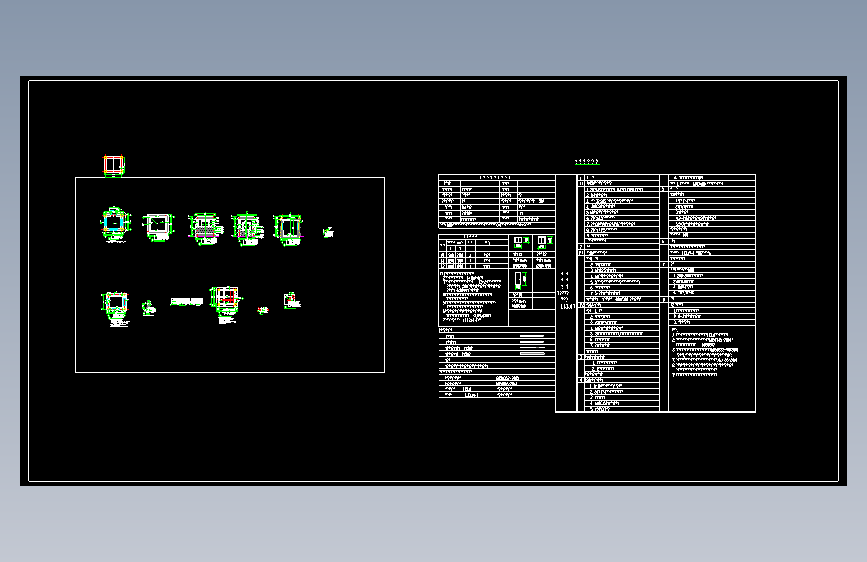Select the red-and-green square detail above the drawing frame

[x=114, y=166]
